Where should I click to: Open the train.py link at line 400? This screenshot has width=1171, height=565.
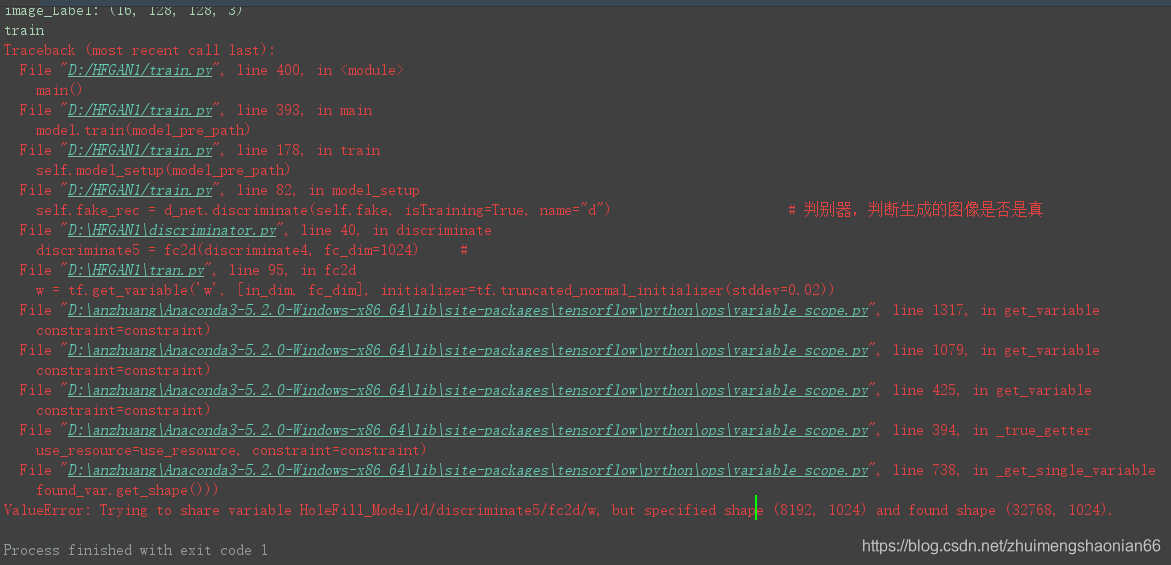(x=140, y=70)
